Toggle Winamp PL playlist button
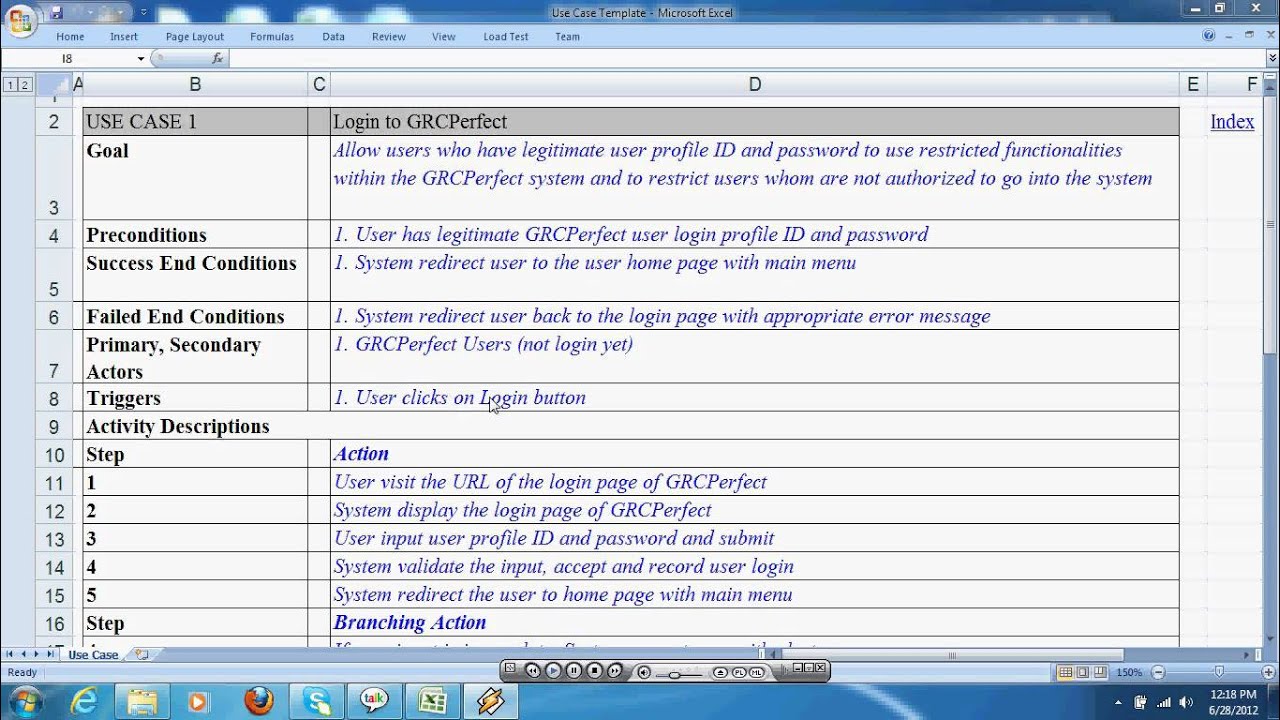 [739, 672]
